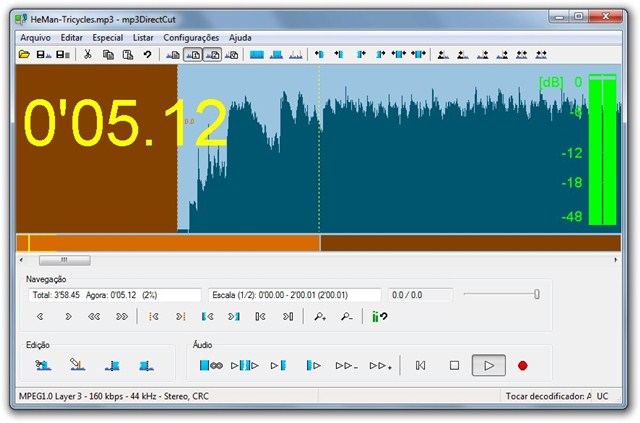Click the fast-forward plus button
Image resolution: width=640 pixels, height=423 pixels.
click(380, 366)
